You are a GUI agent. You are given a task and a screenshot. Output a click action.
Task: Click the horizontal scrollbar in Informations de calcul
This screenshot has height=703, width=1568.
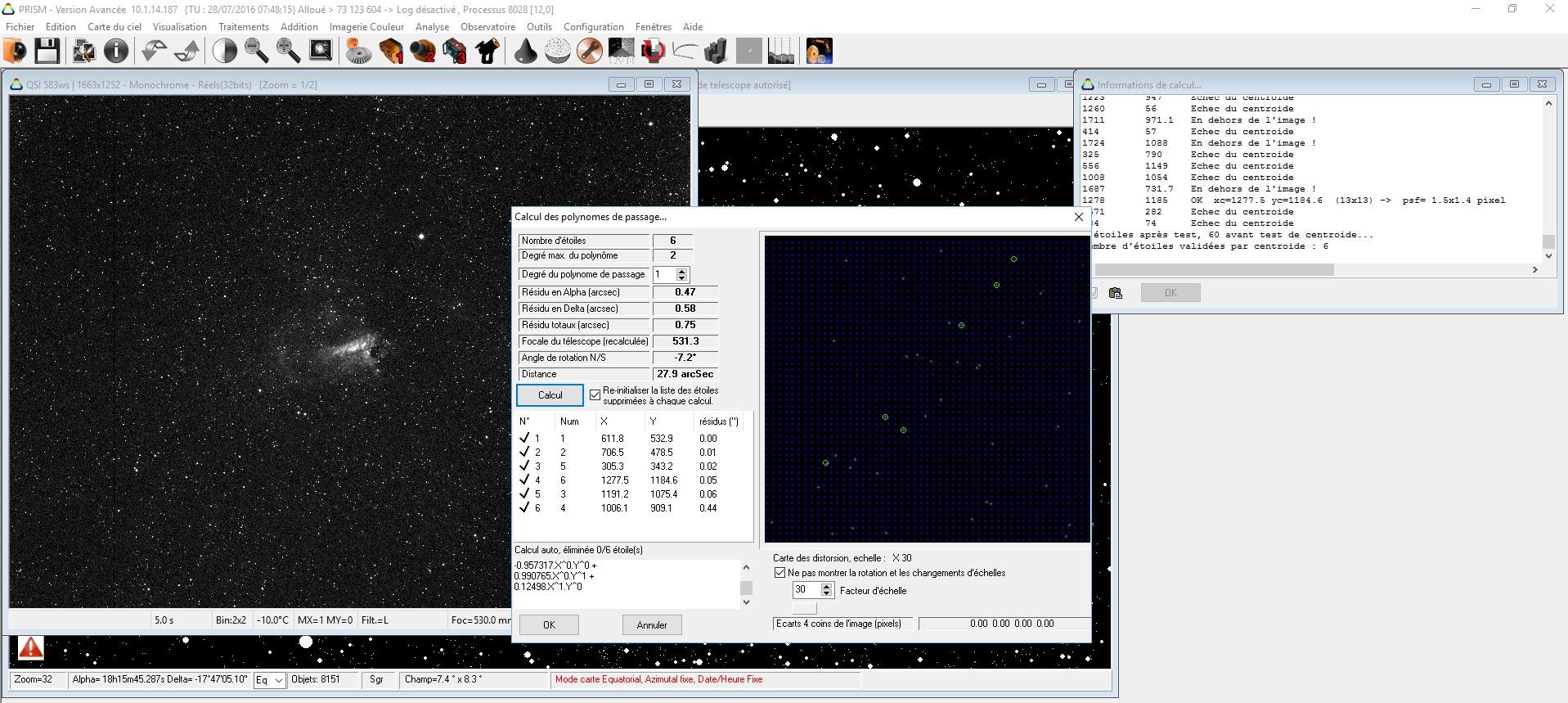[x=1214, y=270]
